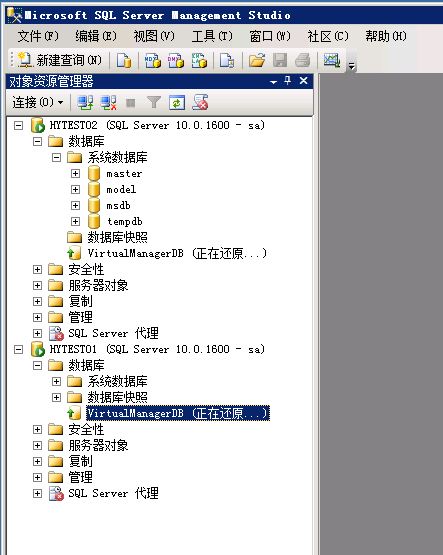Open the 窗口(W) menu
Viewport: 443px width, 555px height.
(270, 36)
